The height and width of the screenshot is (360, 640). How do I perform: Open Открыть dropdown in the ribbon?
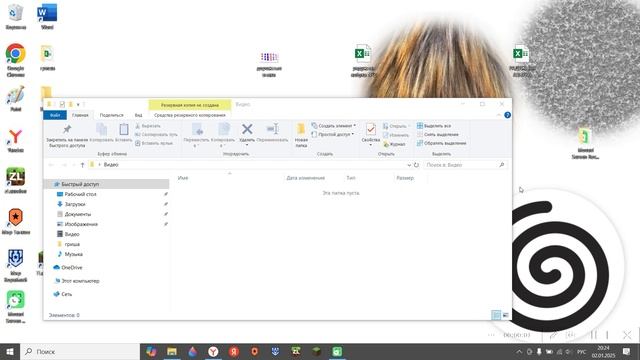tap(397, 126)
